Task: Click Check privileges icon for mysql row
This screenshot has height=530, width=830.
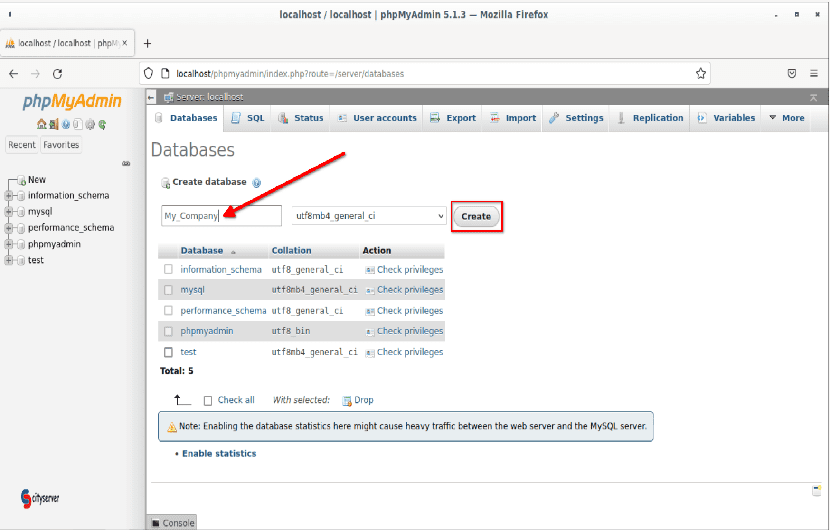Action: click(x=370, y=291)
